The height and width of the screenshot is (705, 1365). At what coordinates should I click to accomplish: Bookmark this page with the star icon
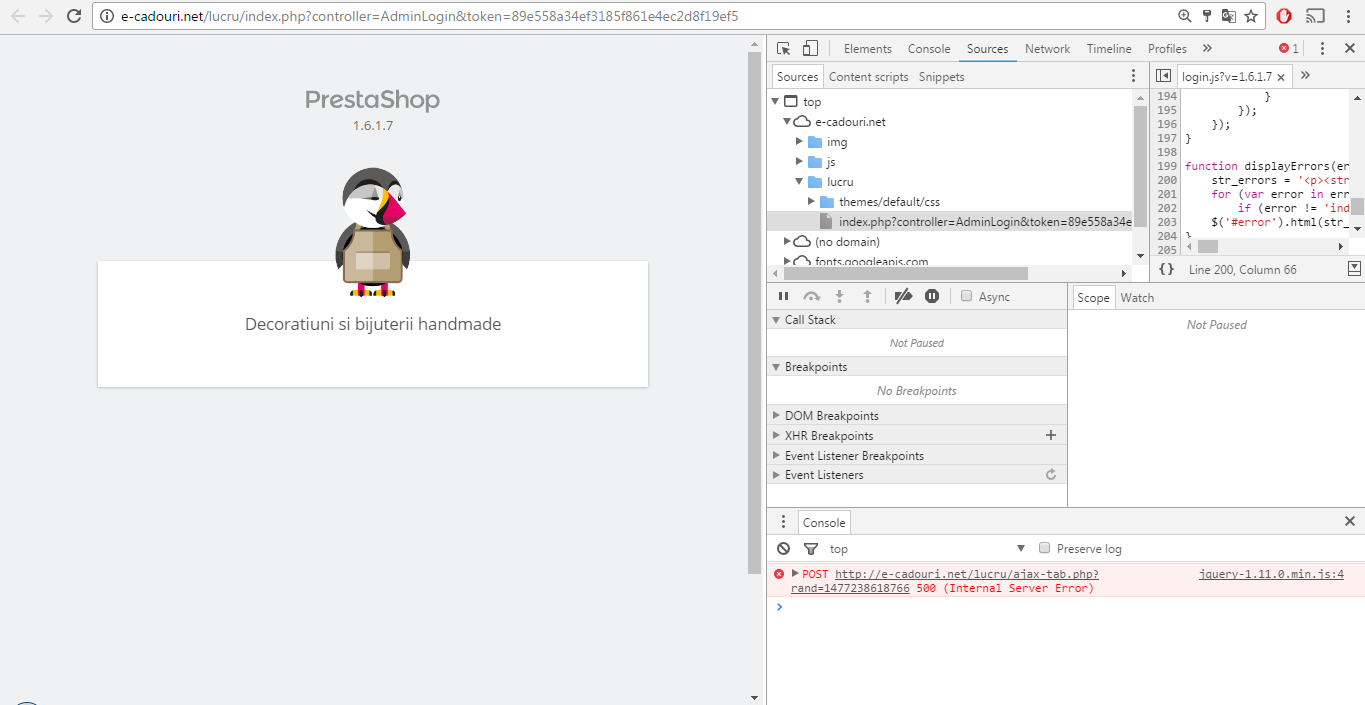pyautogui.click(x=1251, y=16)
